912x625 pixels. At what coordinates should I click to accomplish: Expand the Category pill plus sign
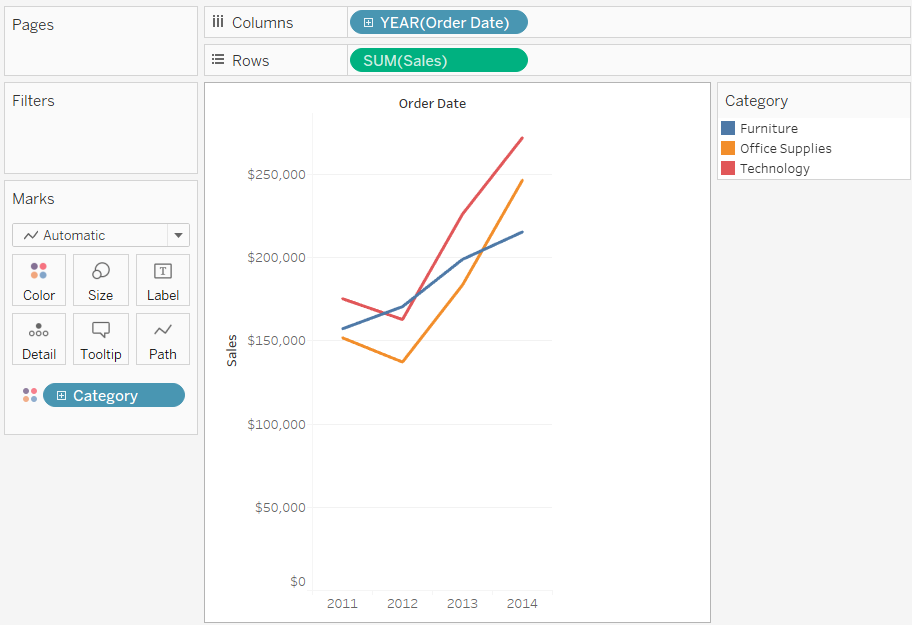pyautogui.click(x=61, y=396)
